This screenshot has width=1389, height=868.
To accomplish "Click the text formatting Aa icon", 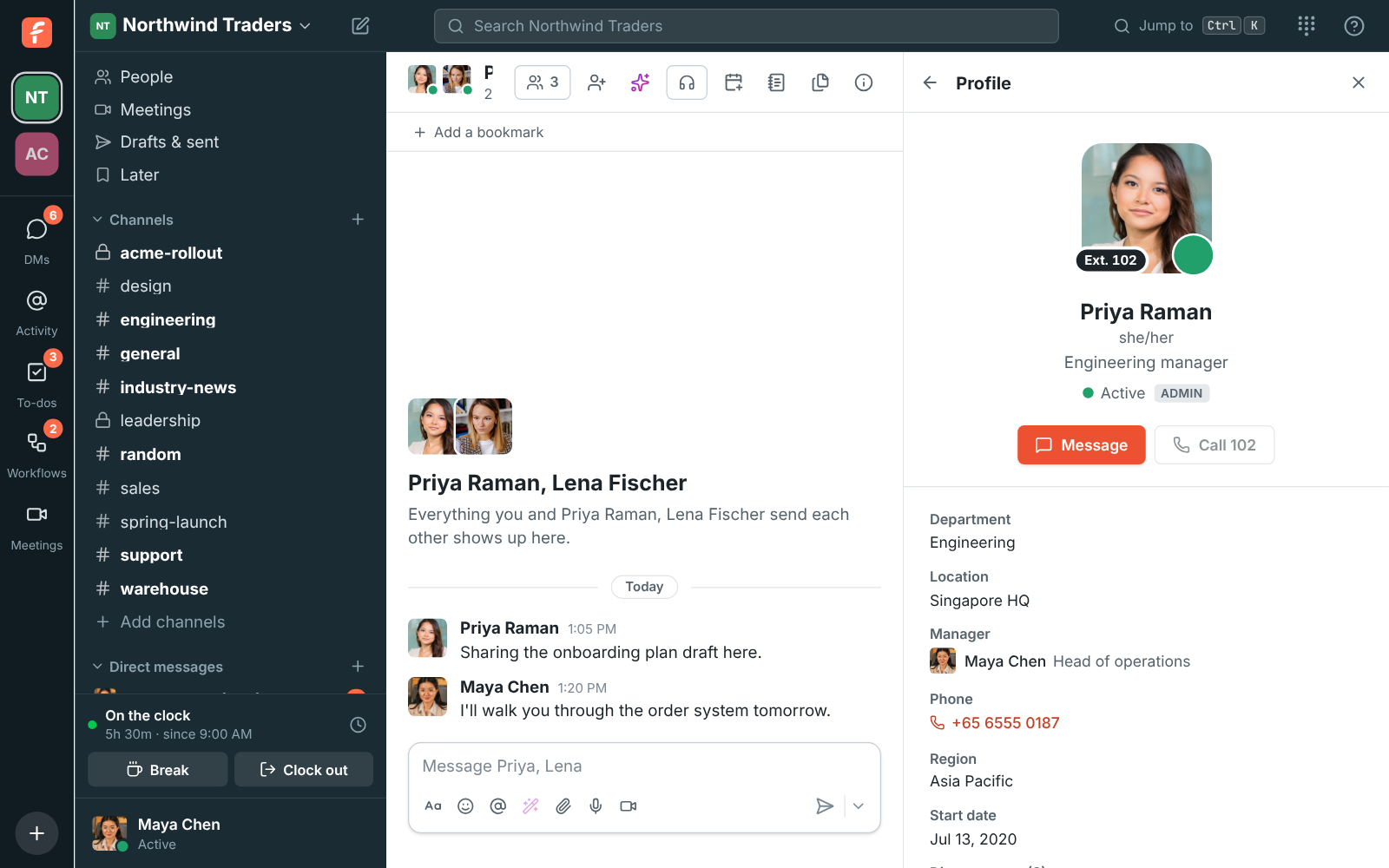I will point(433,806).
